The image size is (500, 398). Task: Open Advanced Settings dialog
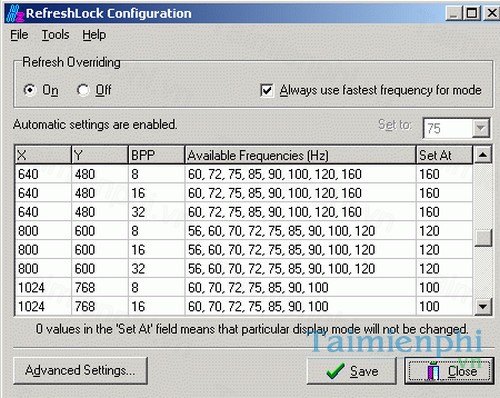tap(80, 371)
